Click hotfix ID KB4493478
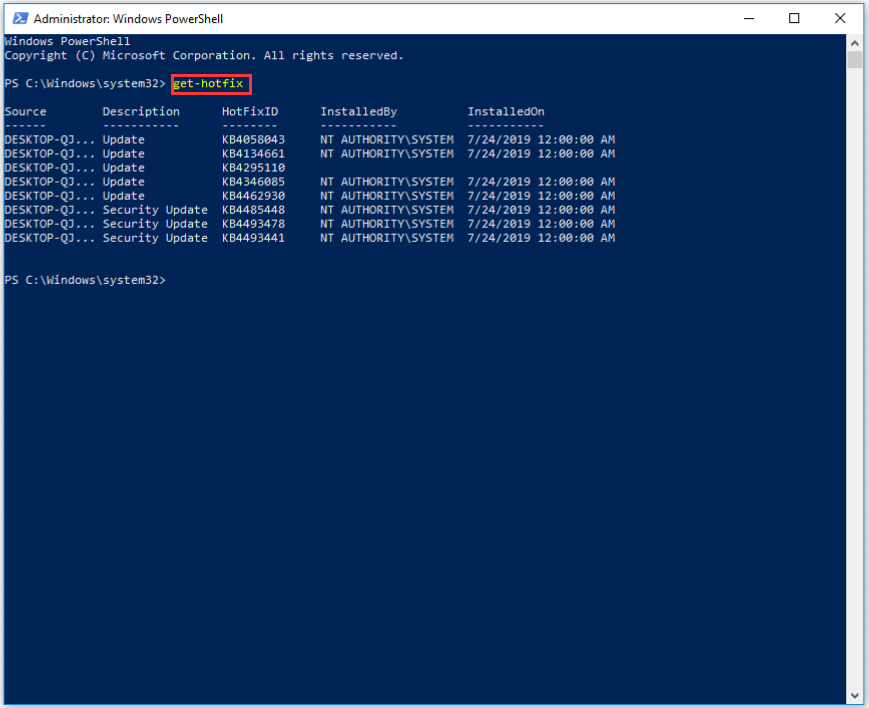Image resolution: width=869 pixels, height=708 pixels. coord(253,224)
